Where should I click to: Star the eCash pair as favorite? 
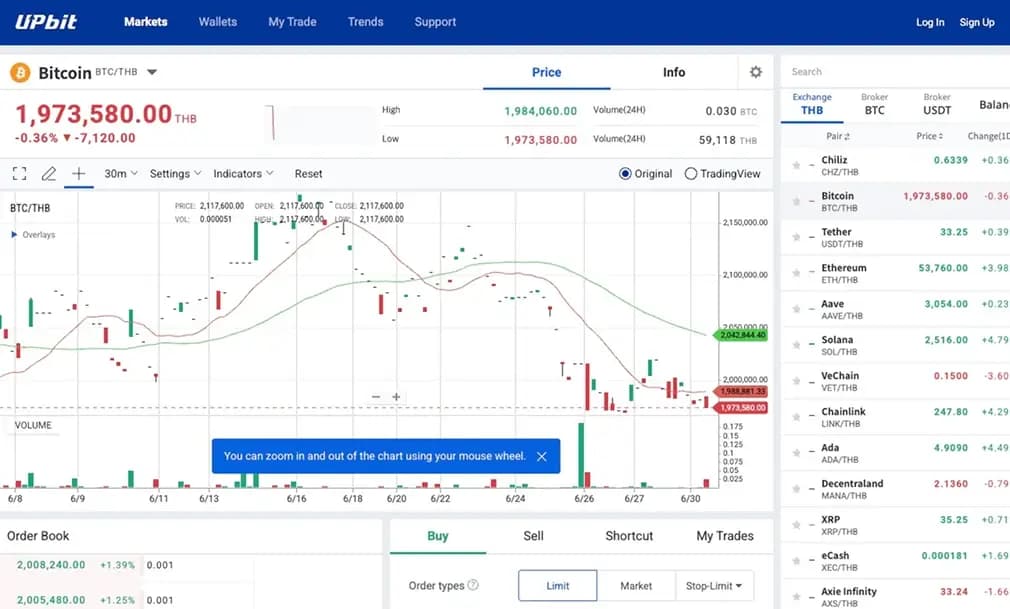coord(796,561)
